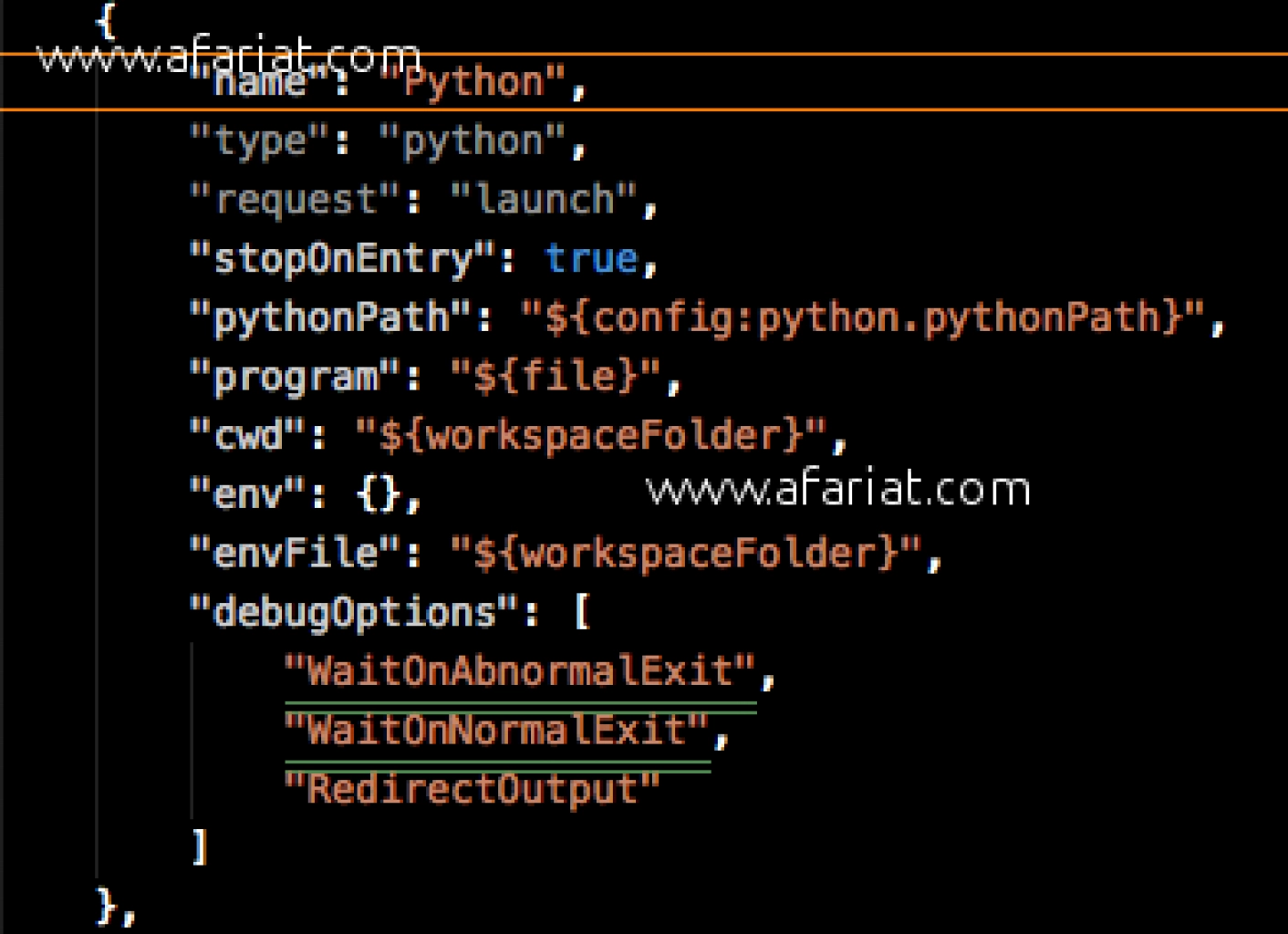Screen dimensions: 1288x934
Task: Click the "Python" name value
Action: point(472,83)
